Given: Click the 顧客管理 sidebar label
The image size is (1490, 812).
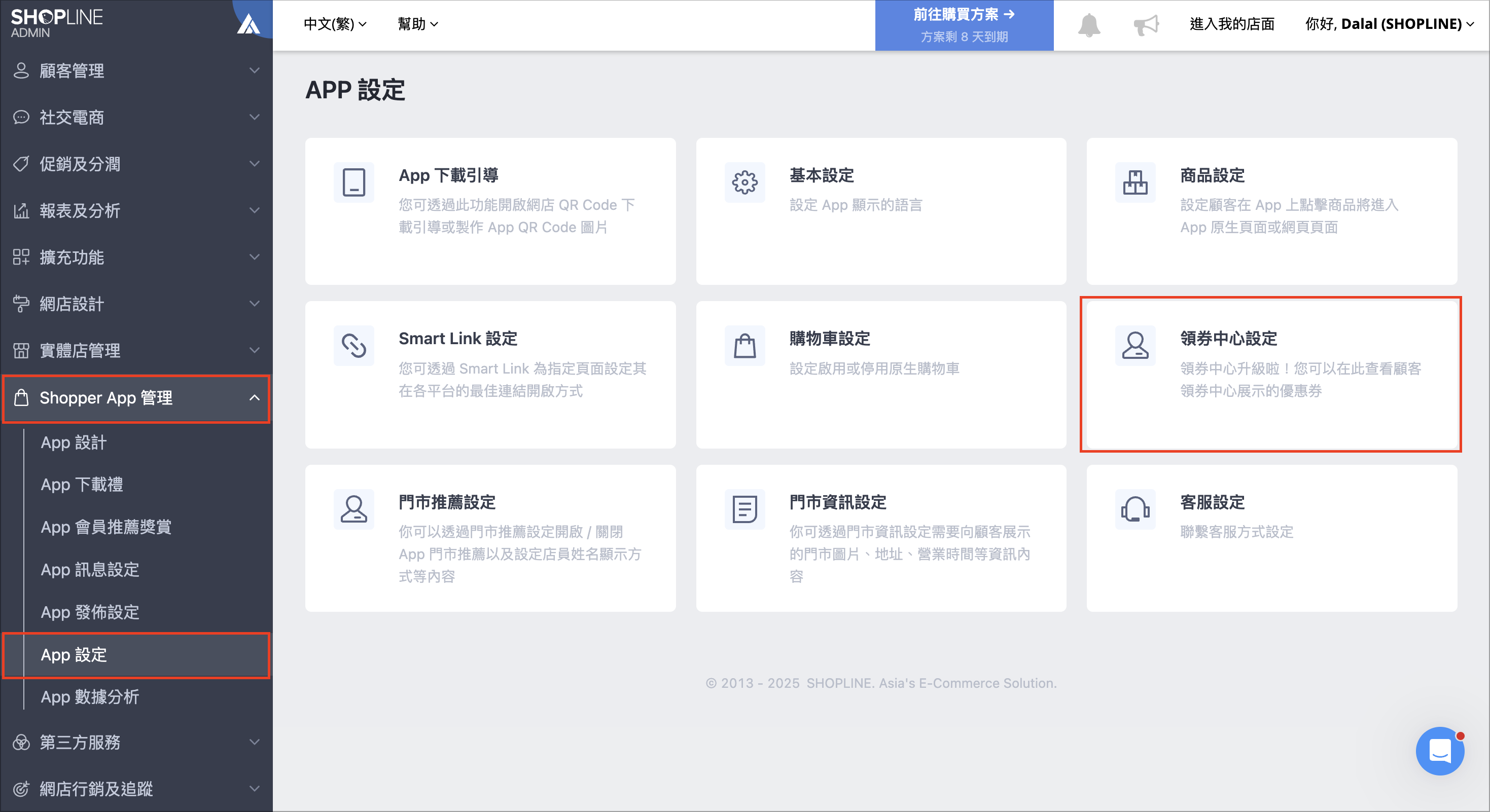Looking at the screenshot, I should tap(72, 71).
